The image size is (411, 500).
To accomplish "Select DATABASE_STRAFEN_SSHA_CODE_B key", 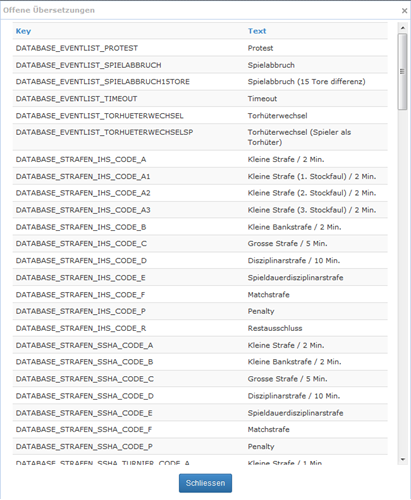I will point(84,362).
